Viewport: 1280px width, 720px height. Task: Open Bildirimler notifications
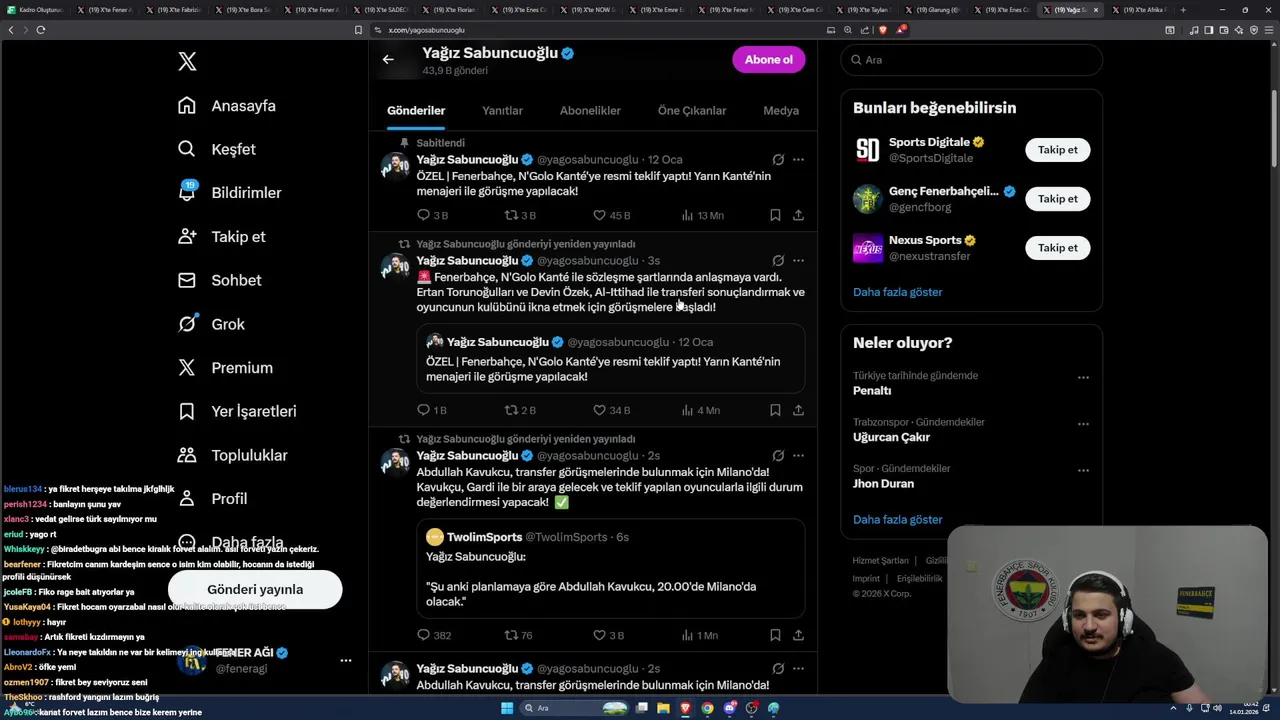(x=230, y=193)
